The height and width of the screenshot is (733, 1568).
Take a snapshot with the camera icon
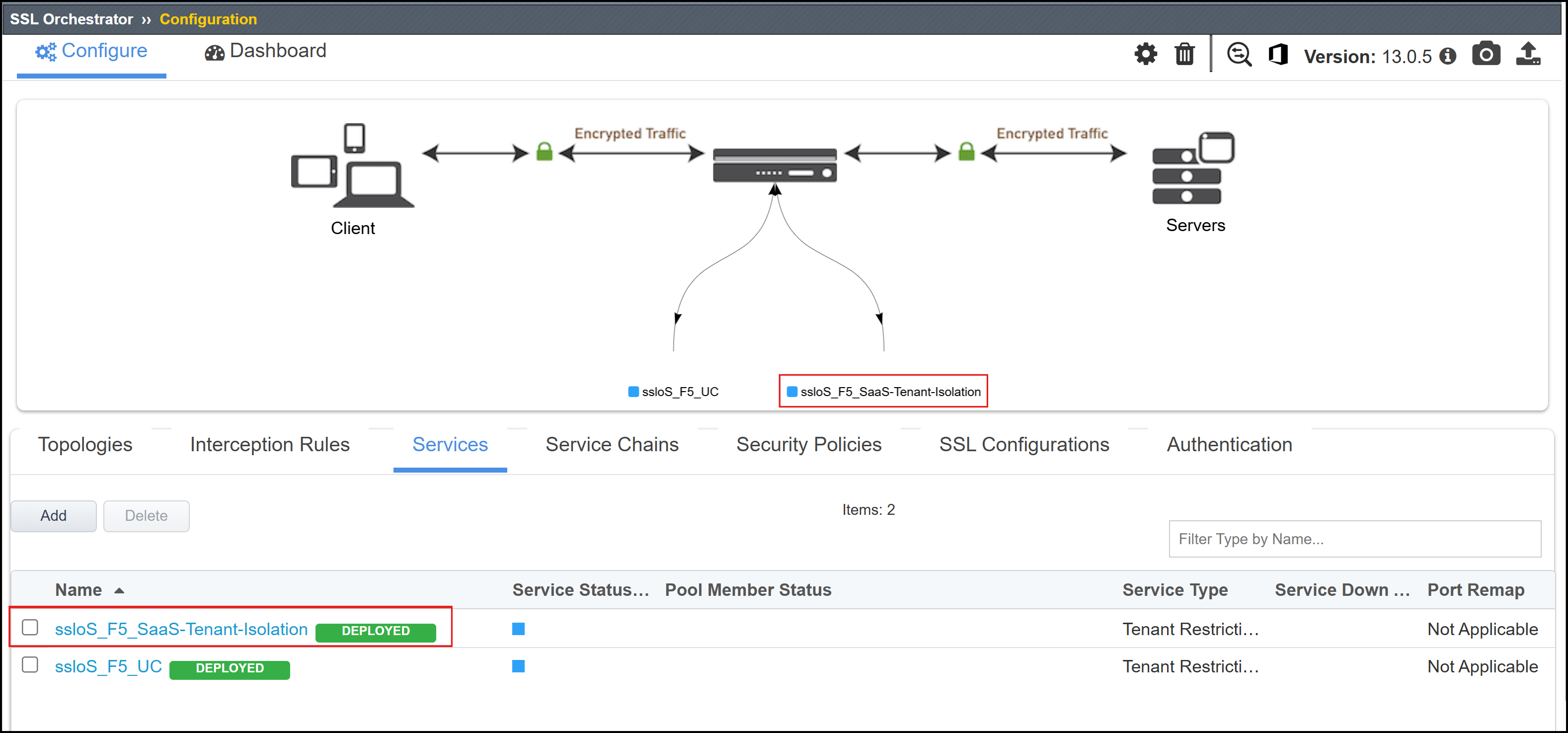click(x=1486, y=54)
